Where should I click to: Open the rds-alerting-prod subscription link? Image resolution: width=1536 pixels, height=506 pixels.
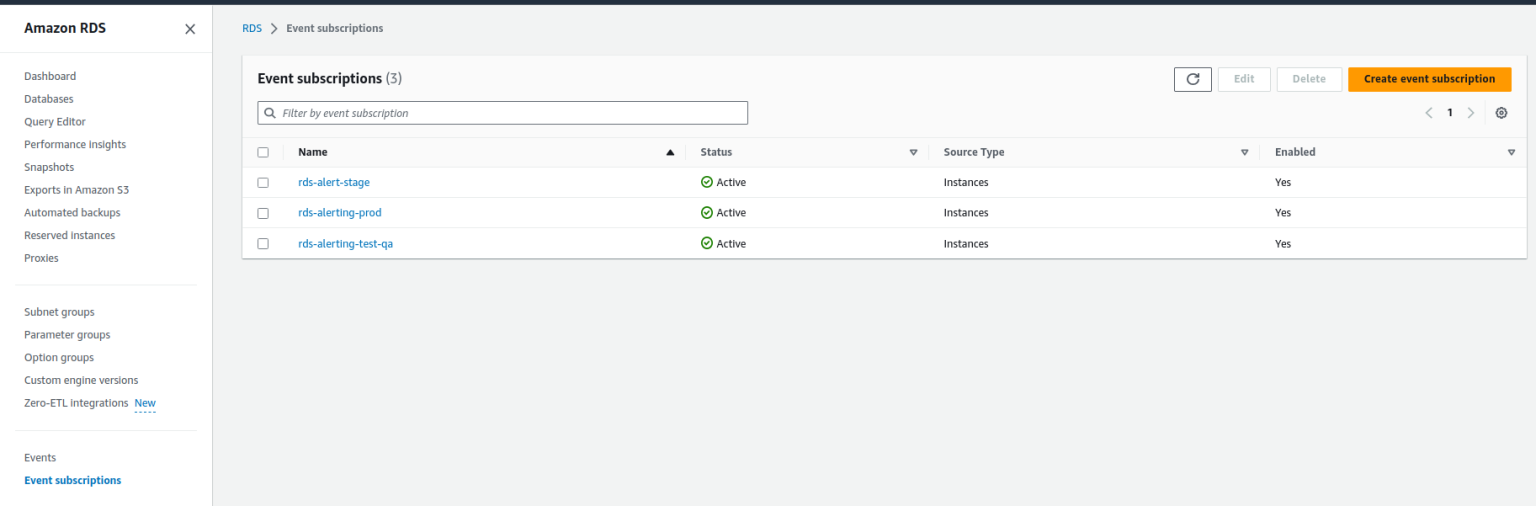pyautogui.click(x=340, y=213)
